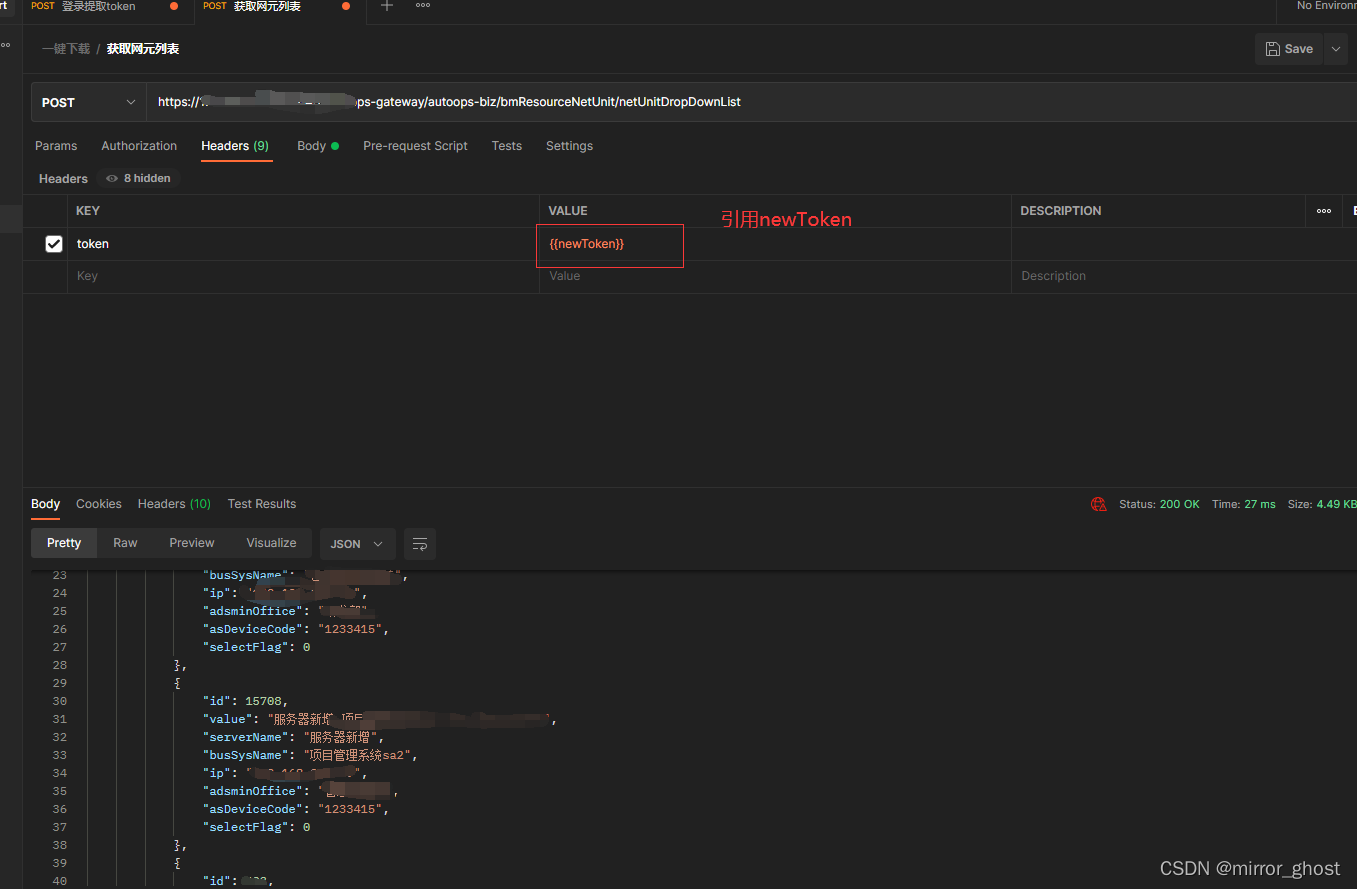This screenshot has width=1357, height=889.
Task: Click the empty Key placeholder field
Action: coord(303,276)
